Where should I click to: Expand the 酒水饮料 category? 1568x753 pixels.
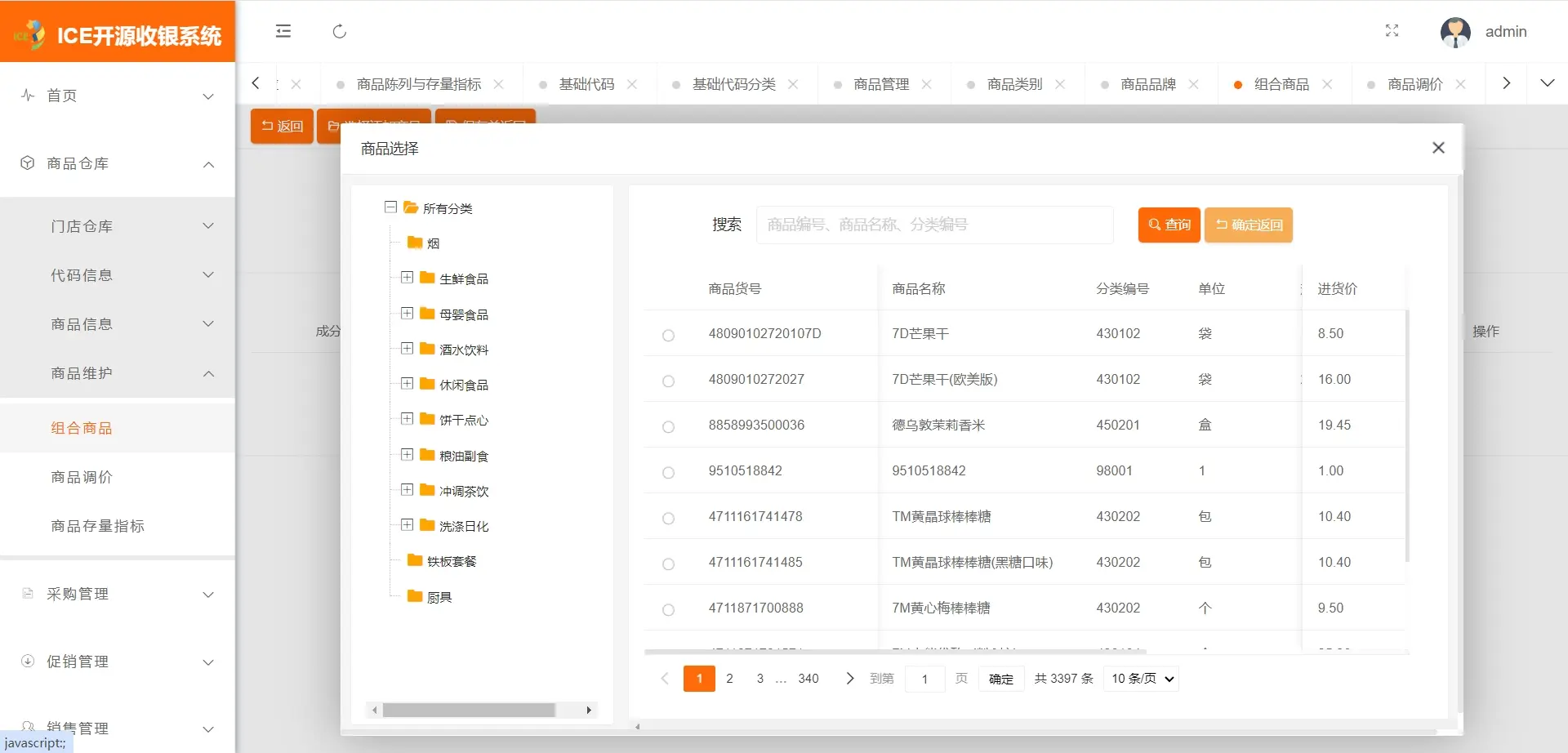click(407, 348)
